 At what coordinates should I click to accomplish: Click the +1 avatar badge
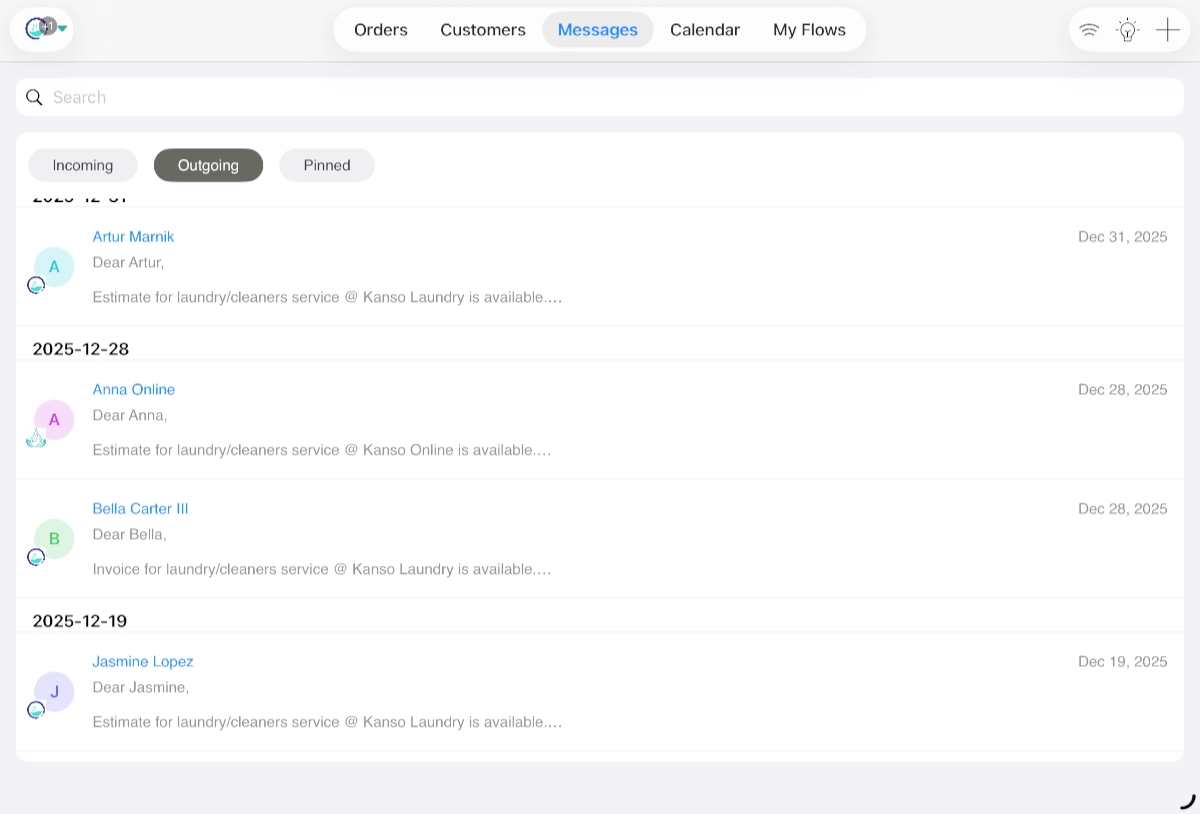coord(48,26)
